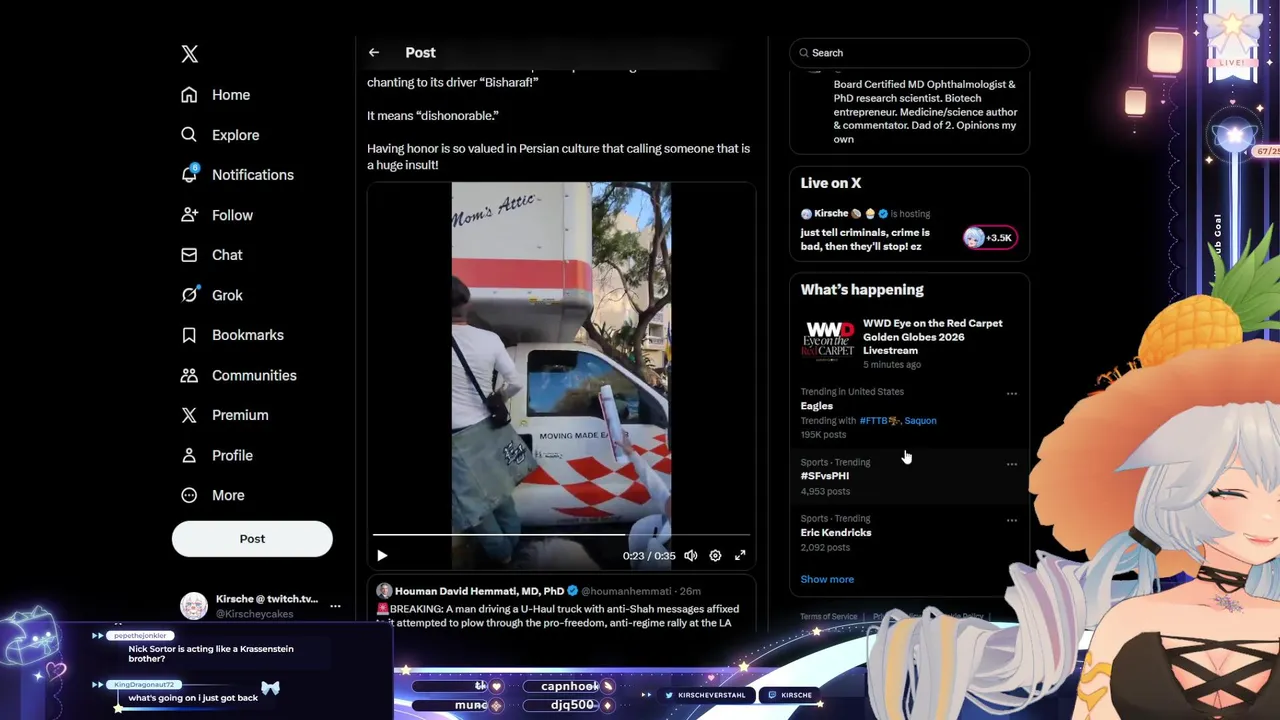This screenshot has height=720, width=1280.
Task: Click Kirsche account avatar
Action: click(x=193, y=606)
